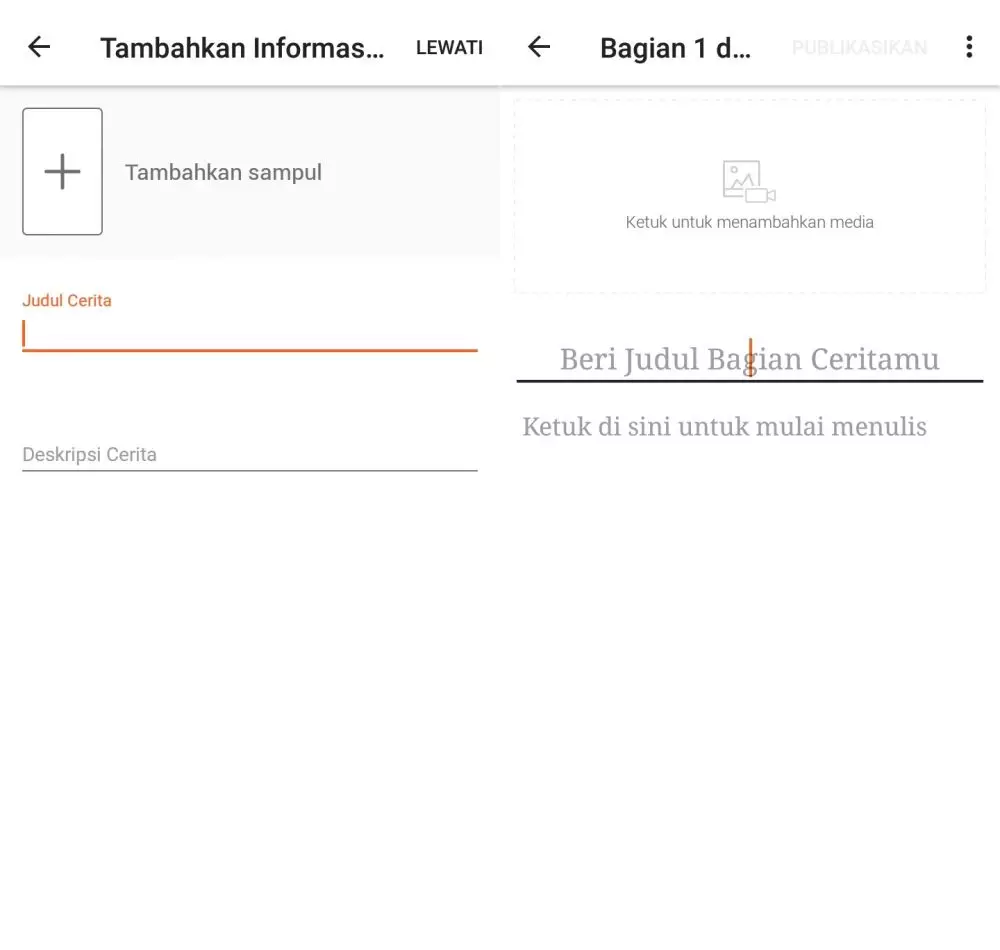Tap back arrow on Tambahkan Informasi screen
This screenshot has width=1000, height=950.
click(x=39, y=47)
